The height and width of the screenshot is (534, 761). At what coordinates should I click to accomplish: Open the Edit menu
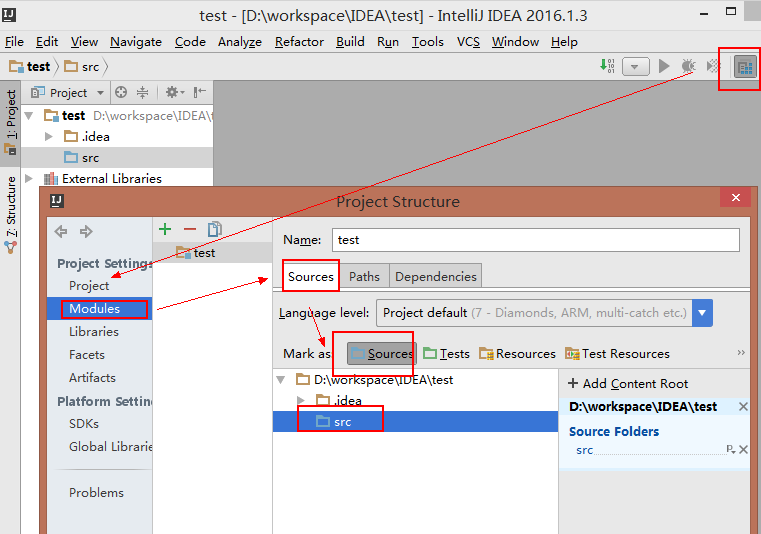pos(47,42)
